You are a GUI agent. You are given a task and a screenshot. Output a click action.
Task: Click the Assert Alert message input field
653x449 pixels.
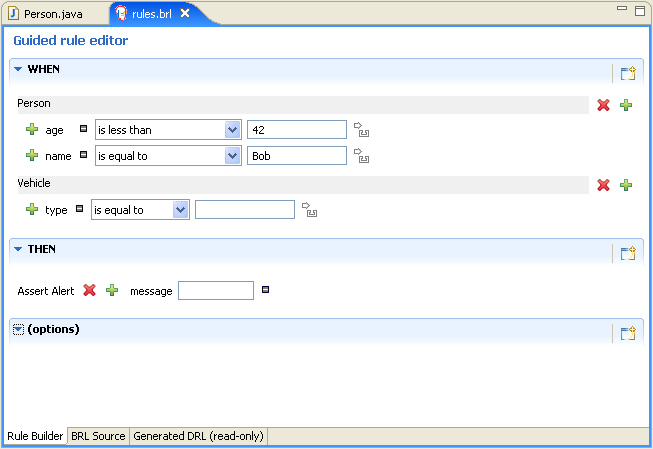tap(216, 290)
